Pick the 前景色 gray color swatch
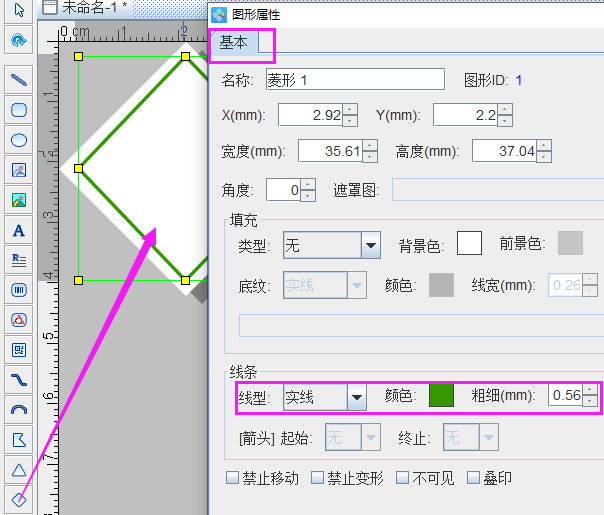The height and width of the screenshot is (515, 604). [570, 243]
